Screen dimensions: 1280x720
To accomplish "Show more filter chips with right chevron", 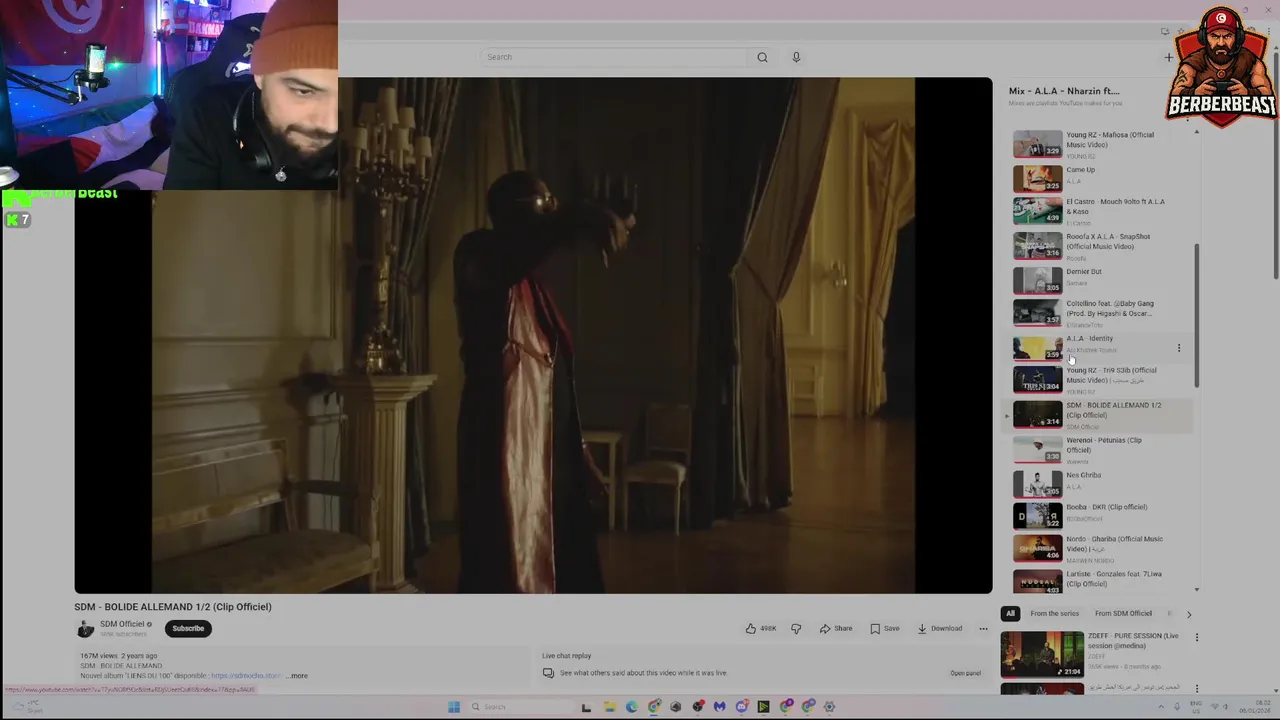I will click(x=1188, y=613).
